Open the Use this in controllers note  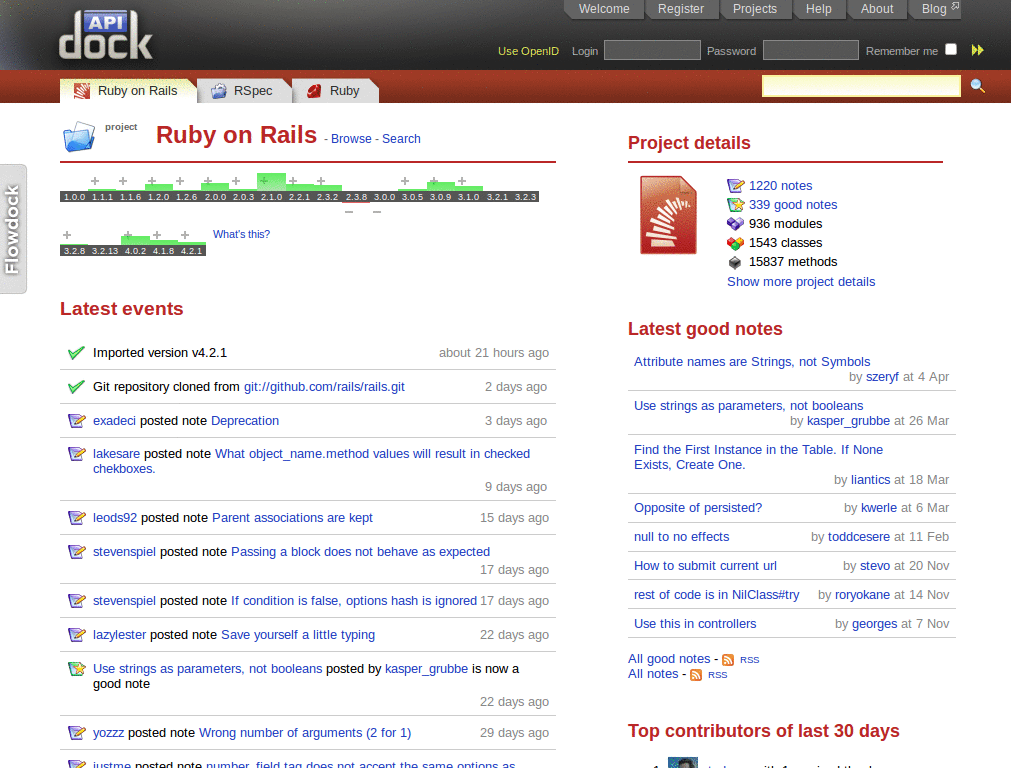tap(695, 624)
